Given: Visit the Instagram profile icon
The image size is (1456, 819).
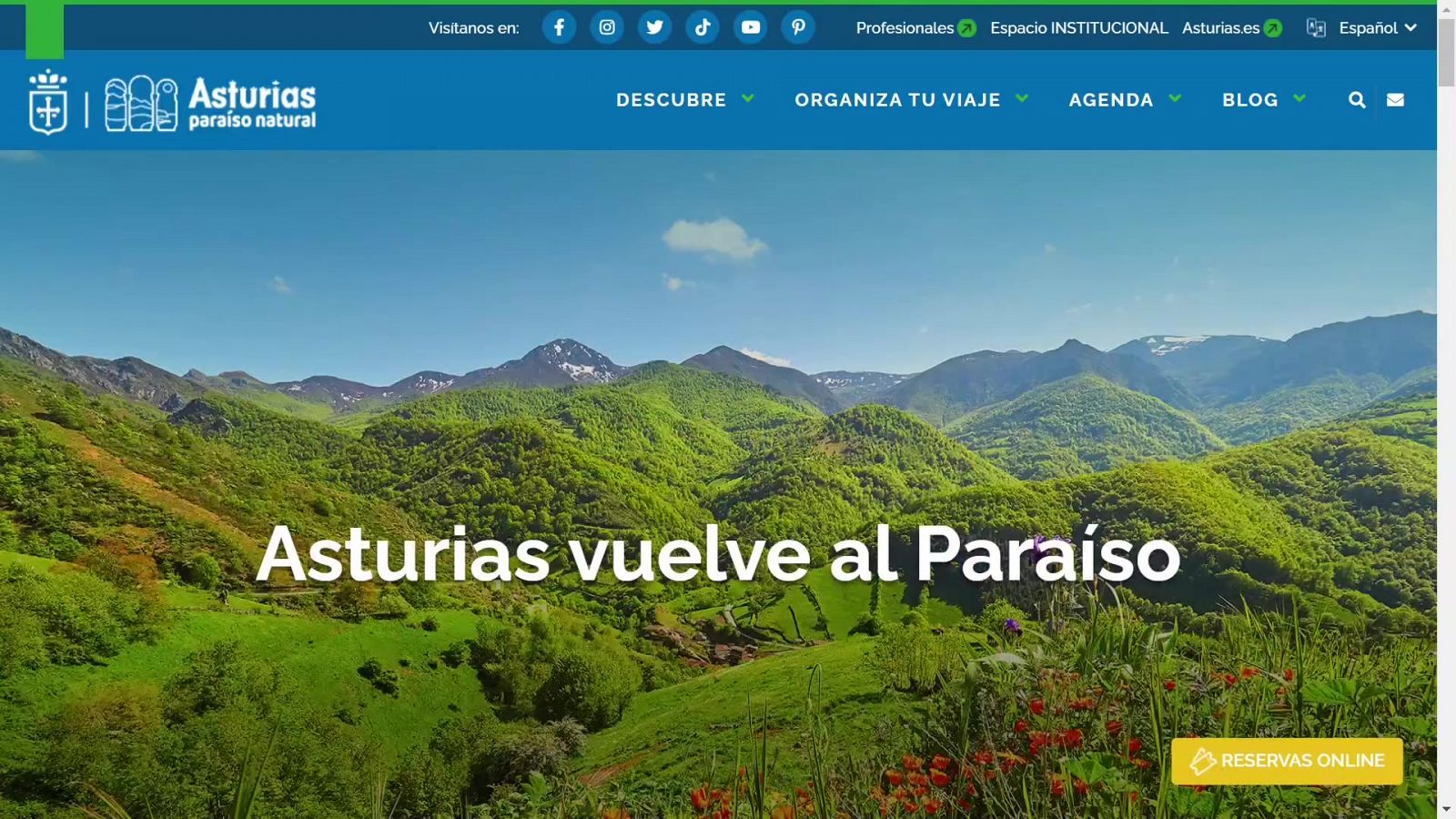Looking at the screenshot, I should tap(607, 27).
